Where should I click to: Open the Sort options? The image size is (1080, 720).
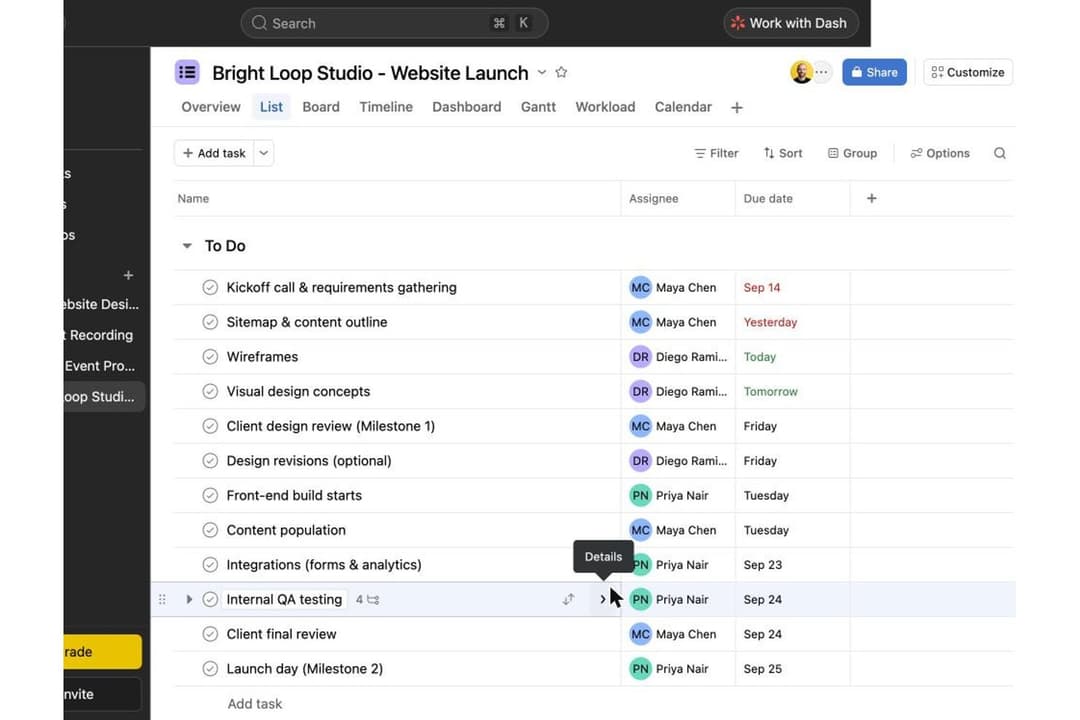783,153
